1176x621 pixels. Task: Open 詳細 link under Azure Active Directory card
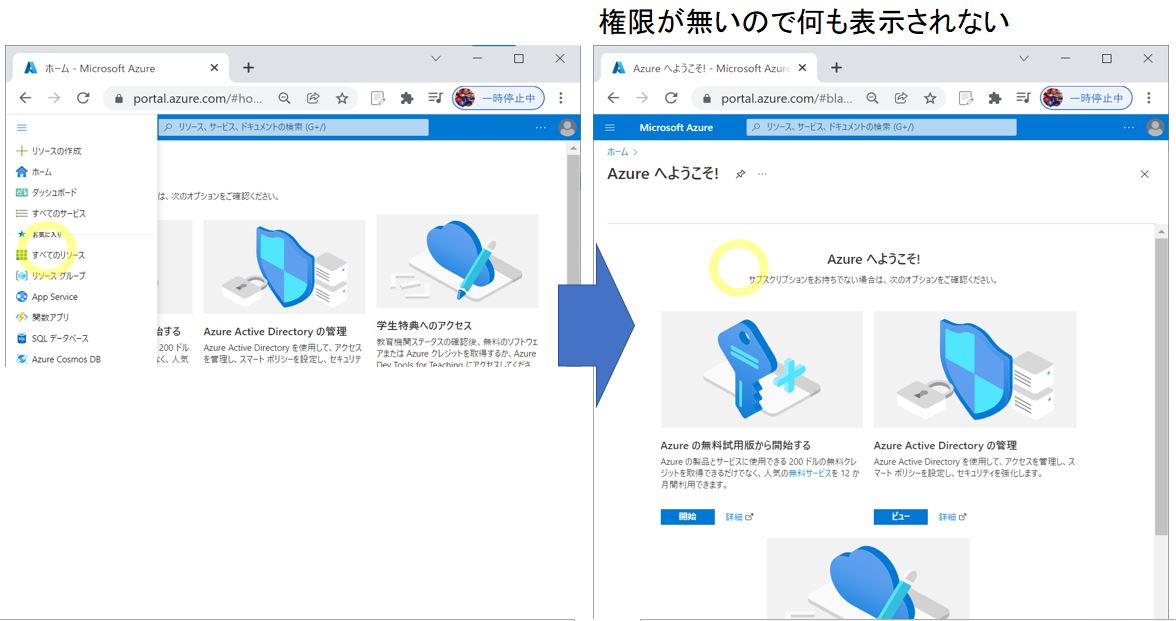tap(952, 517)
